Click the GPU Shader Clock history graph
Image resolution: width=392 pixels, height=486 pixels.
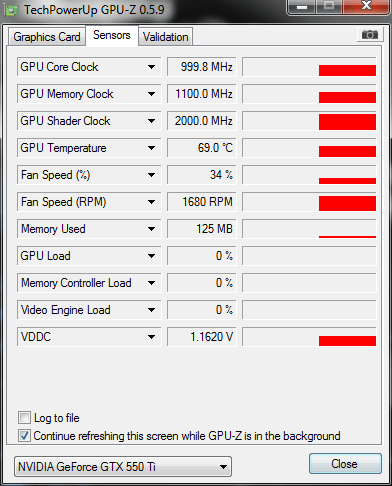(x=309, y=121)
